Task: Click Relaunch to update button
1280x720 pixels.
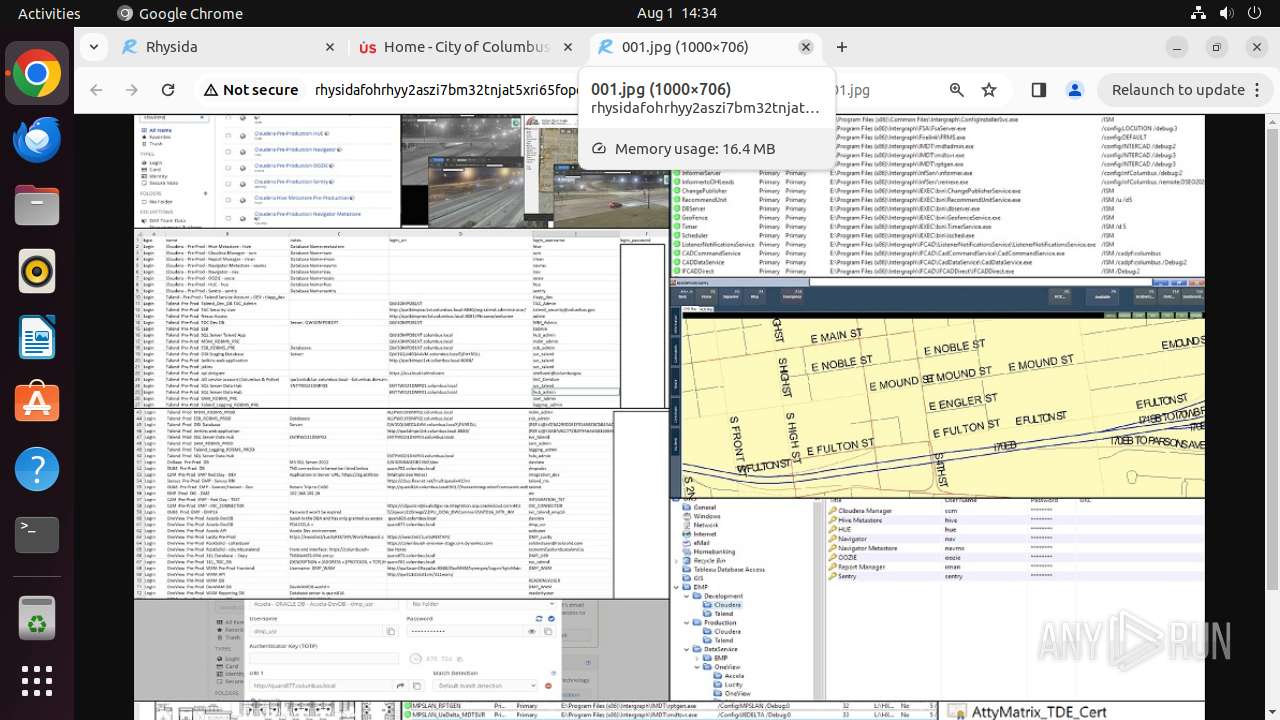Action: 1178,90
